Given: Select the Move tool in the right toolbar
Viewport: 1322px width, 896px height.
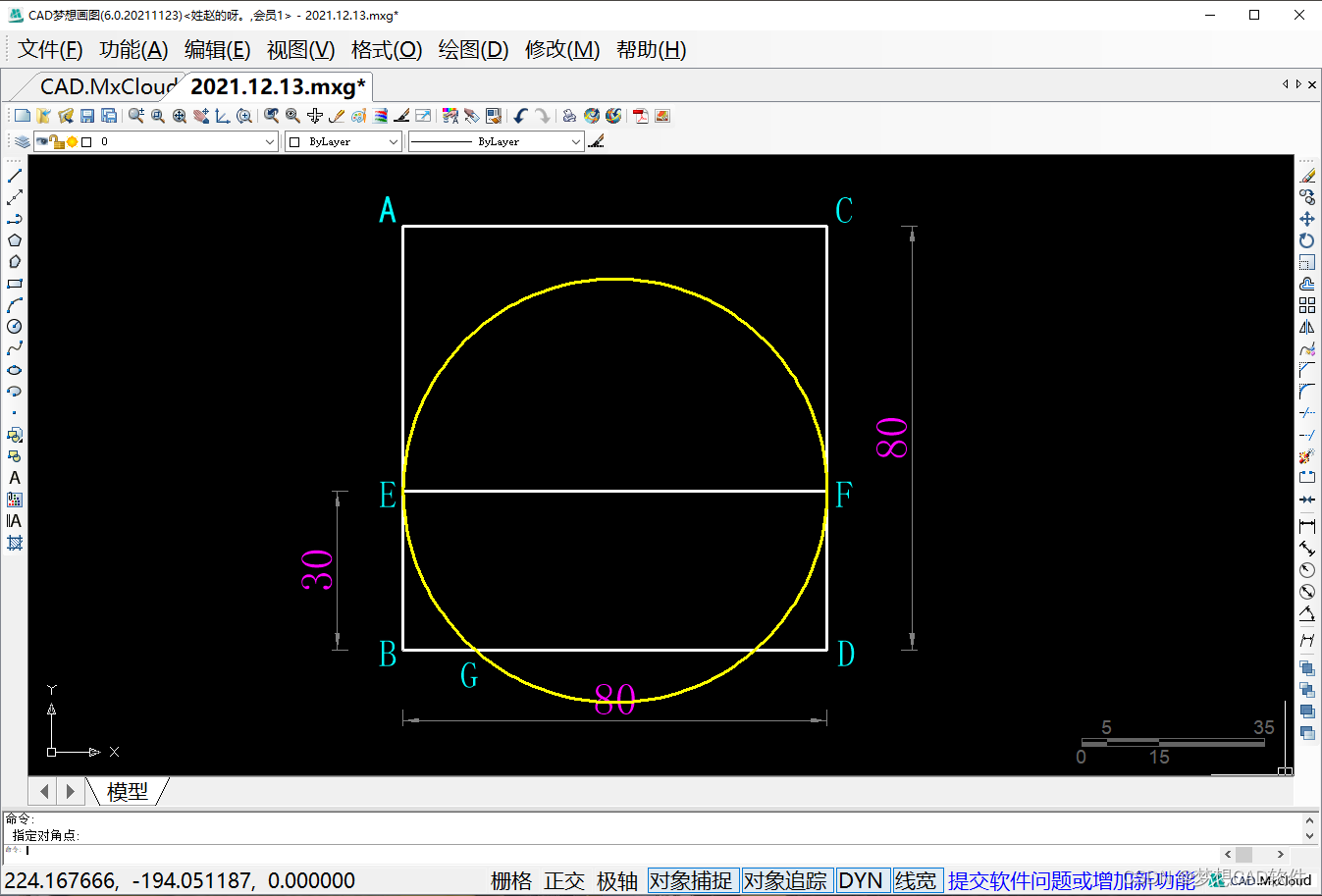Looking at the screenshot, I should pos(1307,219).
